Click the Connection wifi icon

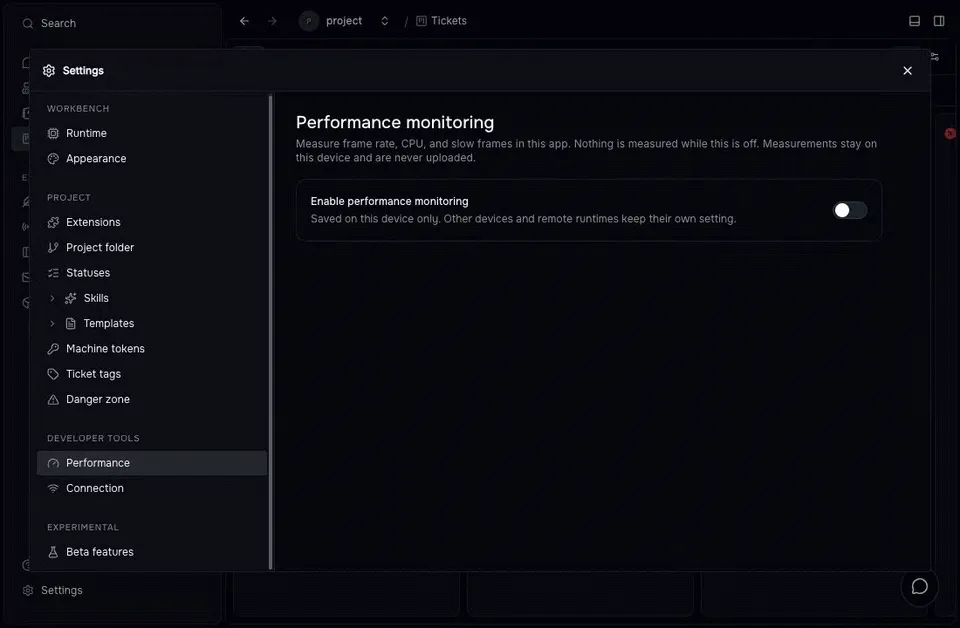53,488
